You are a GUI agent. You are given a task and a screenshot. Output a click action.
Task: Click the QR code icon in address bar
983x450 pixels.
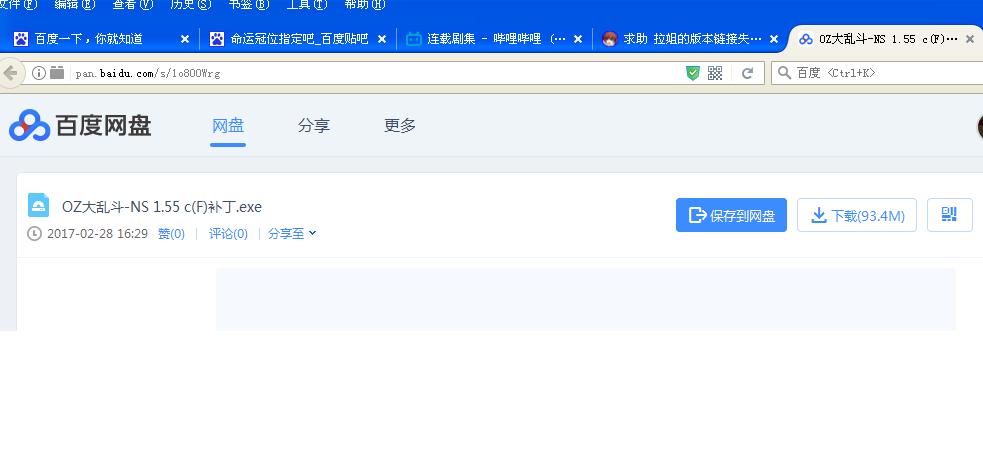(x=715, y=73)
